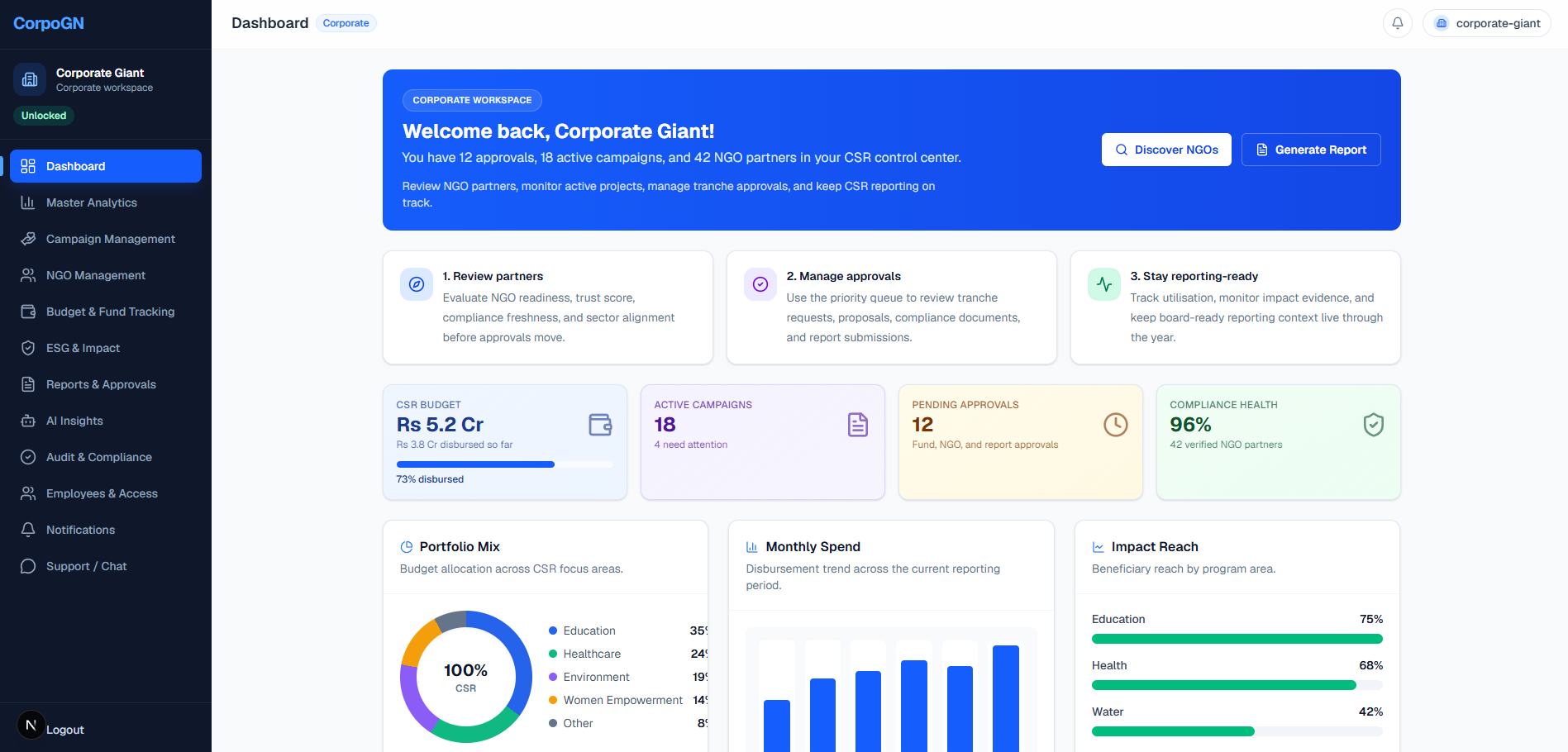This screenshot has width=1568, height=752.
Task: Click the Water 42% reach bar
Action: coord(1237,731)
